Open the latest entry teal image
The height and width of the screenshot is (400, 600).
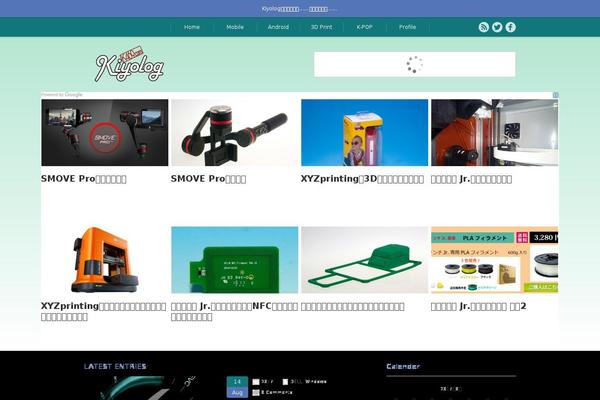point(149,387)
